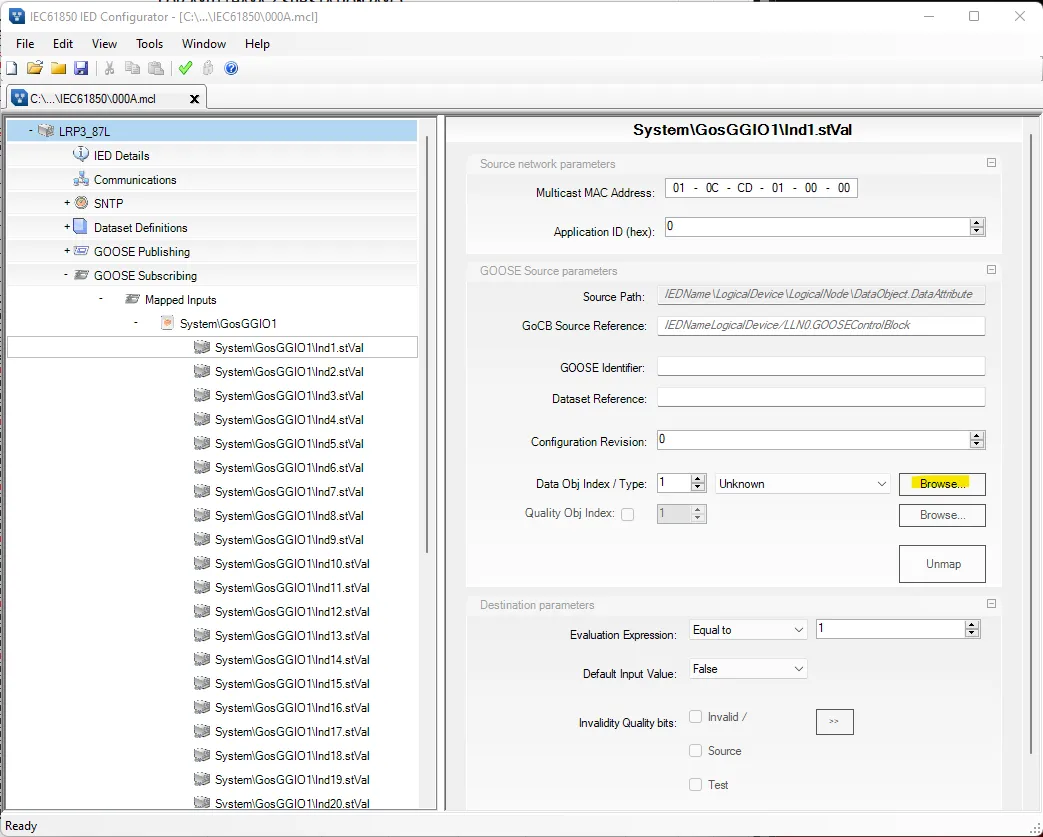Validate configuration with the green check icon
The width and height of the screenshot is (1043, 837).
pos(186,68)
